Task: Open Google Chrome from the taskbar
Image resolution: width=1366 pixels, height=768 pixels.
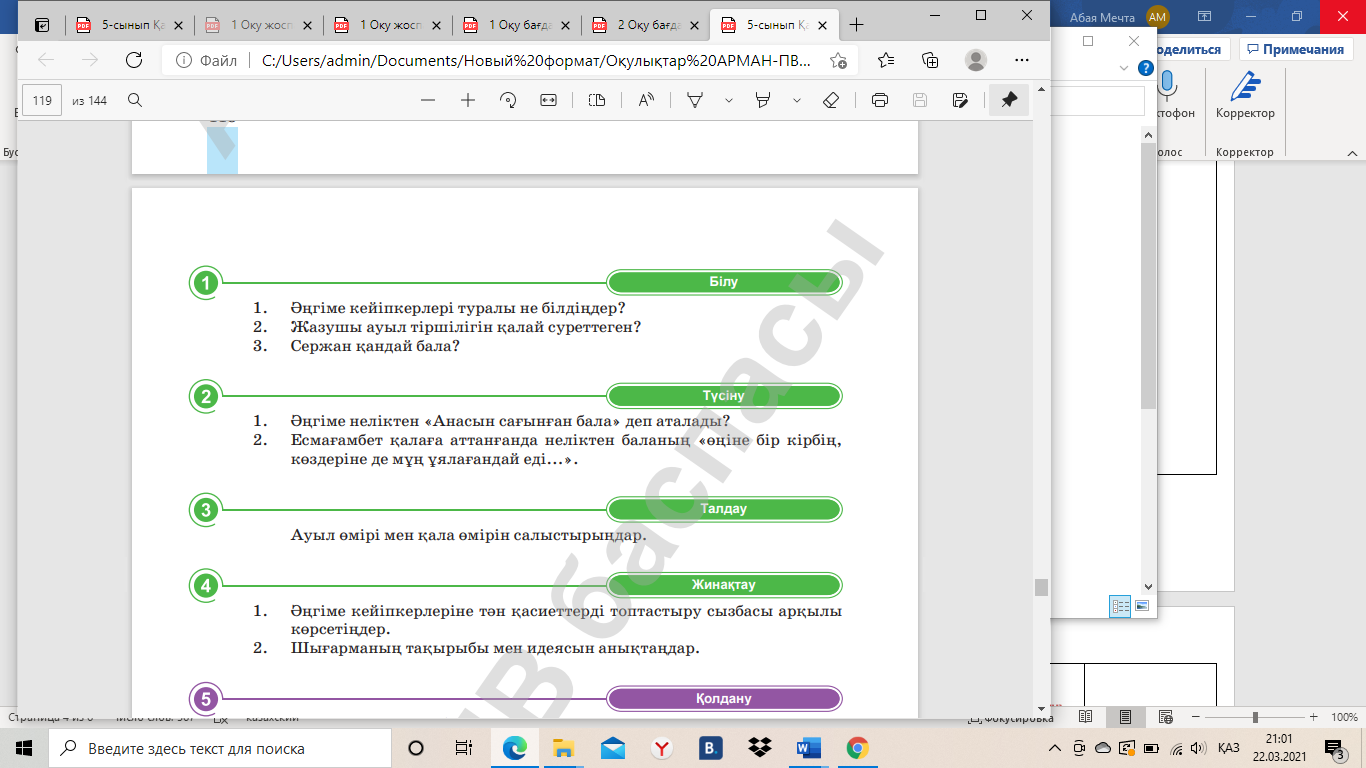Action: point(857,748)
